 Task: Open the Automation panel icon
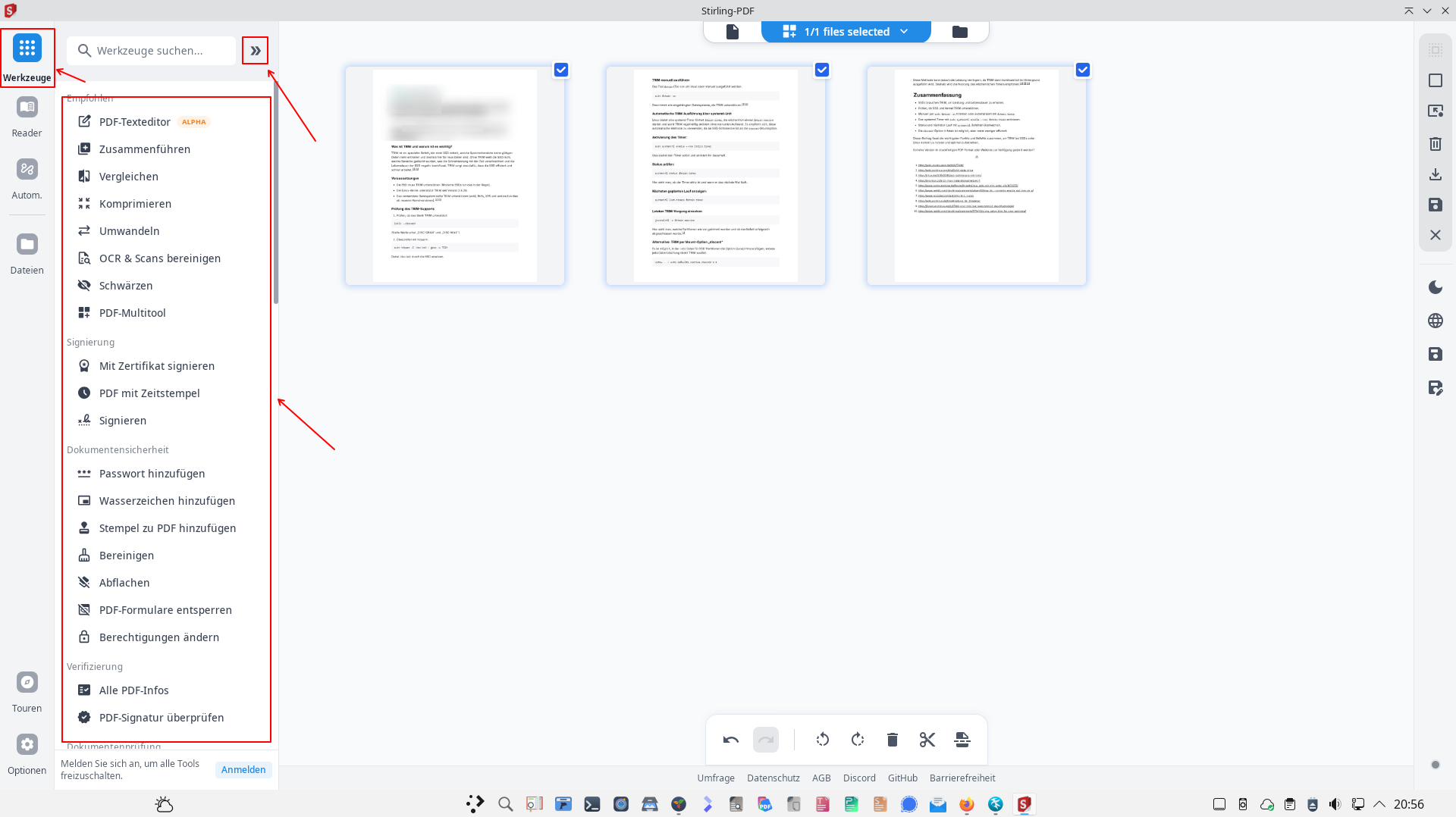coord(27,179)
